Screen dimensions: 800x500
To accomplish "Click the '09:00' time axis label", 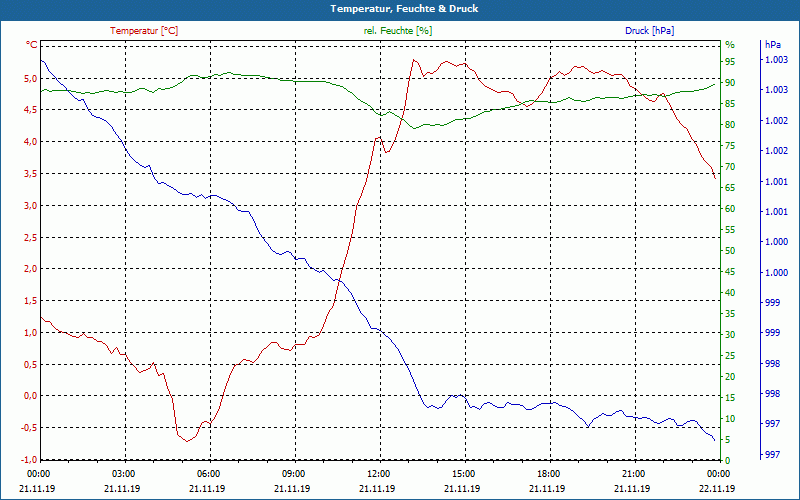I will pos(292,473).
